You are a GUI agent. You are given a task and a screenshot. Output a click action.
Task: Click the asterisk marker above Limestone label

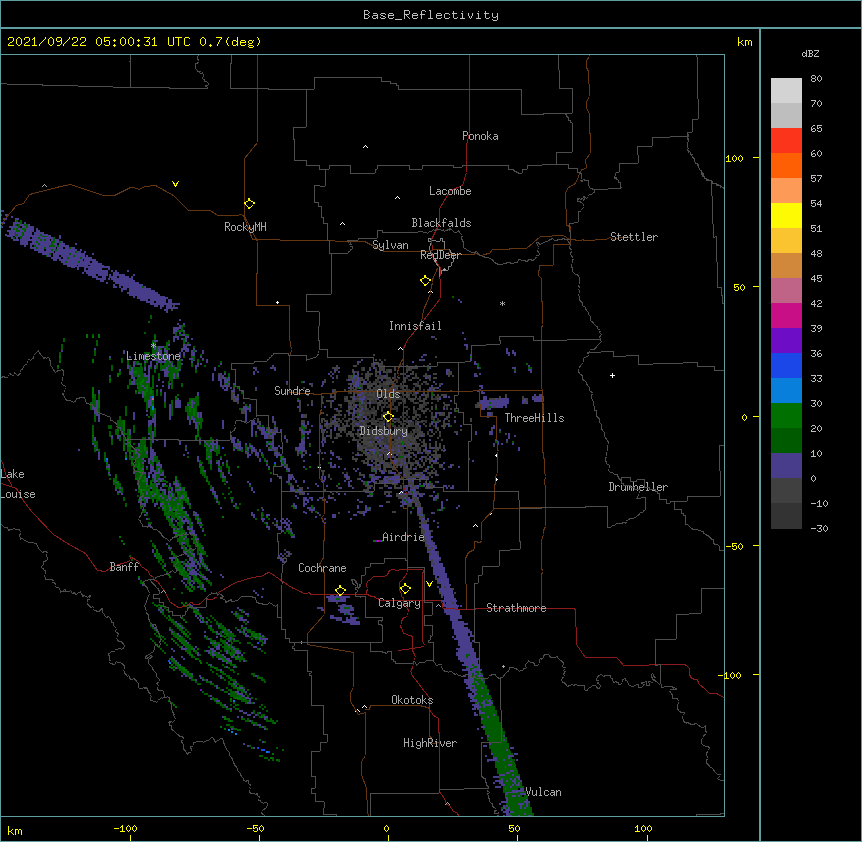point(154,346)
